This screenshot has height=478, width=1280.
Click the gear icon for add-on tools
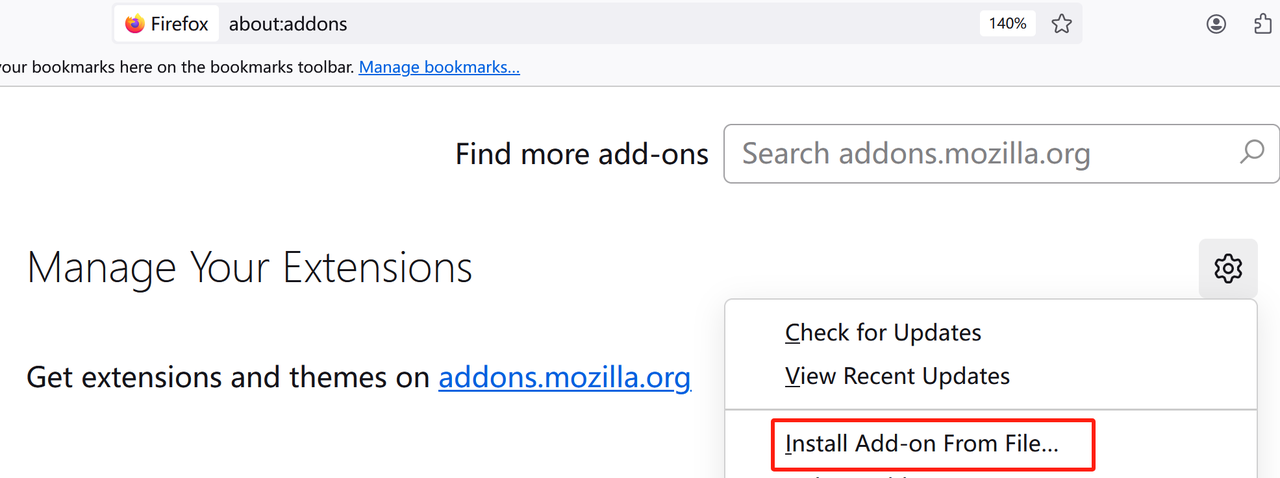pos(1228,268)
